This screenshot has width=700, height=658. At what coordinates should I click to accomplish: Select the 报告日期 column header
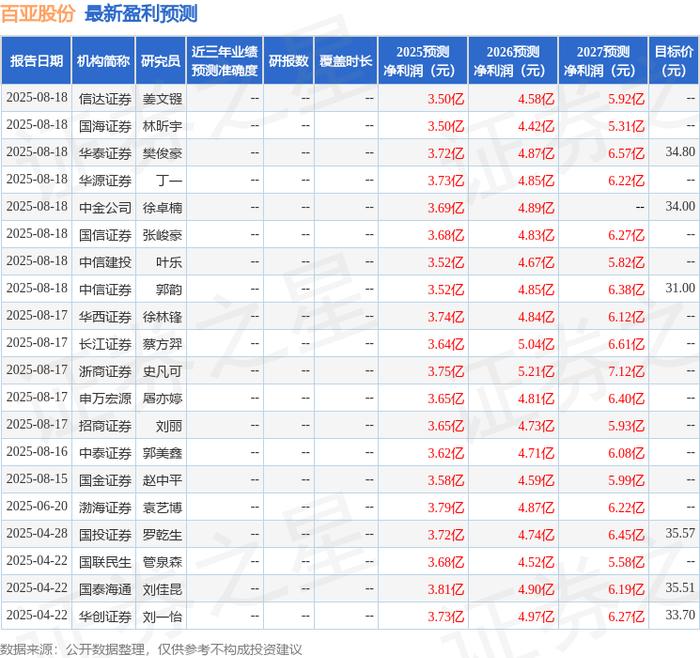[36, 61]
